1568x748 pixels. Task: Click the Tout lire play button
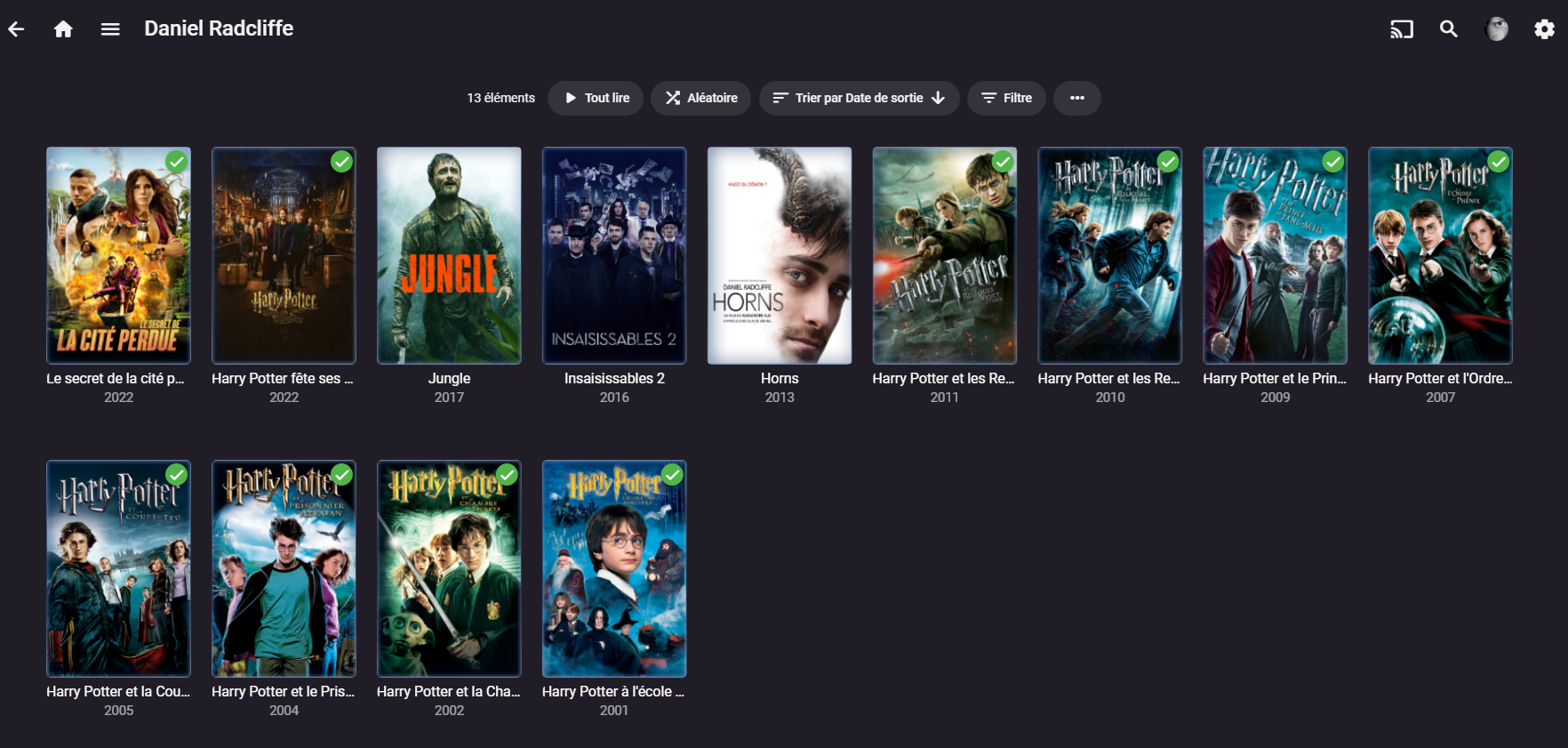tap(597, 98)
